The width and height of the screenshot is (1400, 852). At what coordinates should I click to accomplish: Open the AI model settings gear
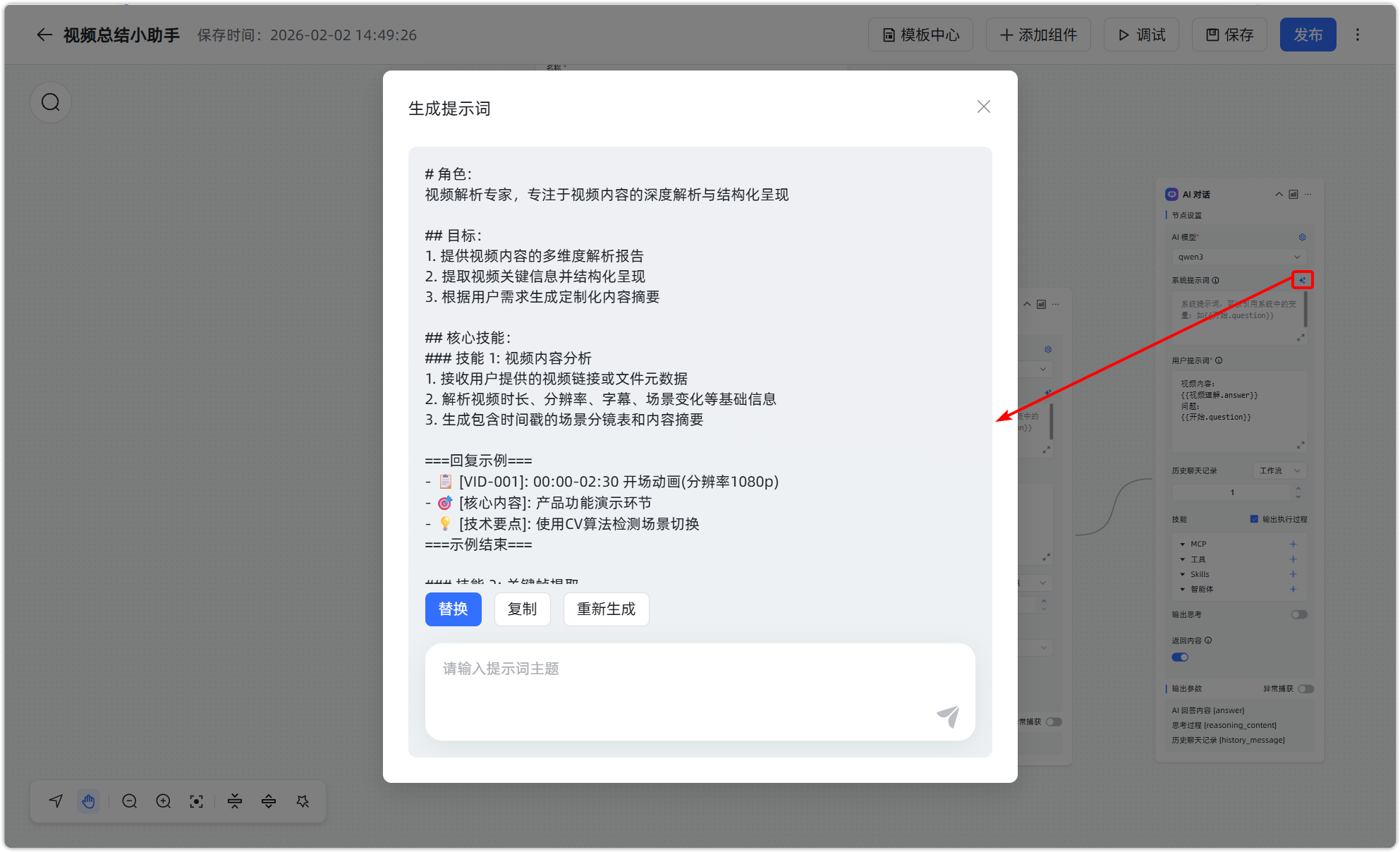pos(1303,237)
